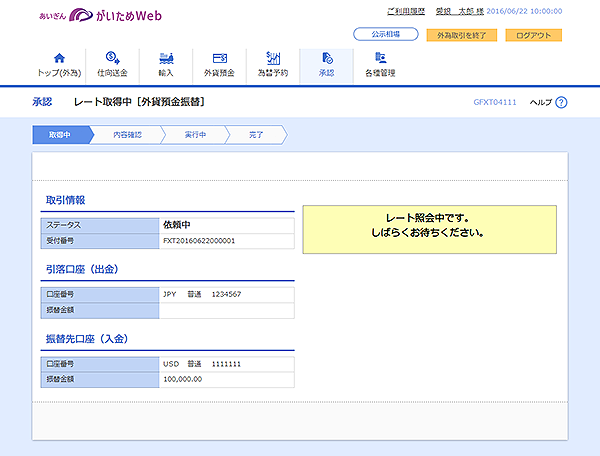The width and height of the screenshot is (600, 456).
Task: Select the 輸入 import ship icon
Action: click(x=166, y=58)
